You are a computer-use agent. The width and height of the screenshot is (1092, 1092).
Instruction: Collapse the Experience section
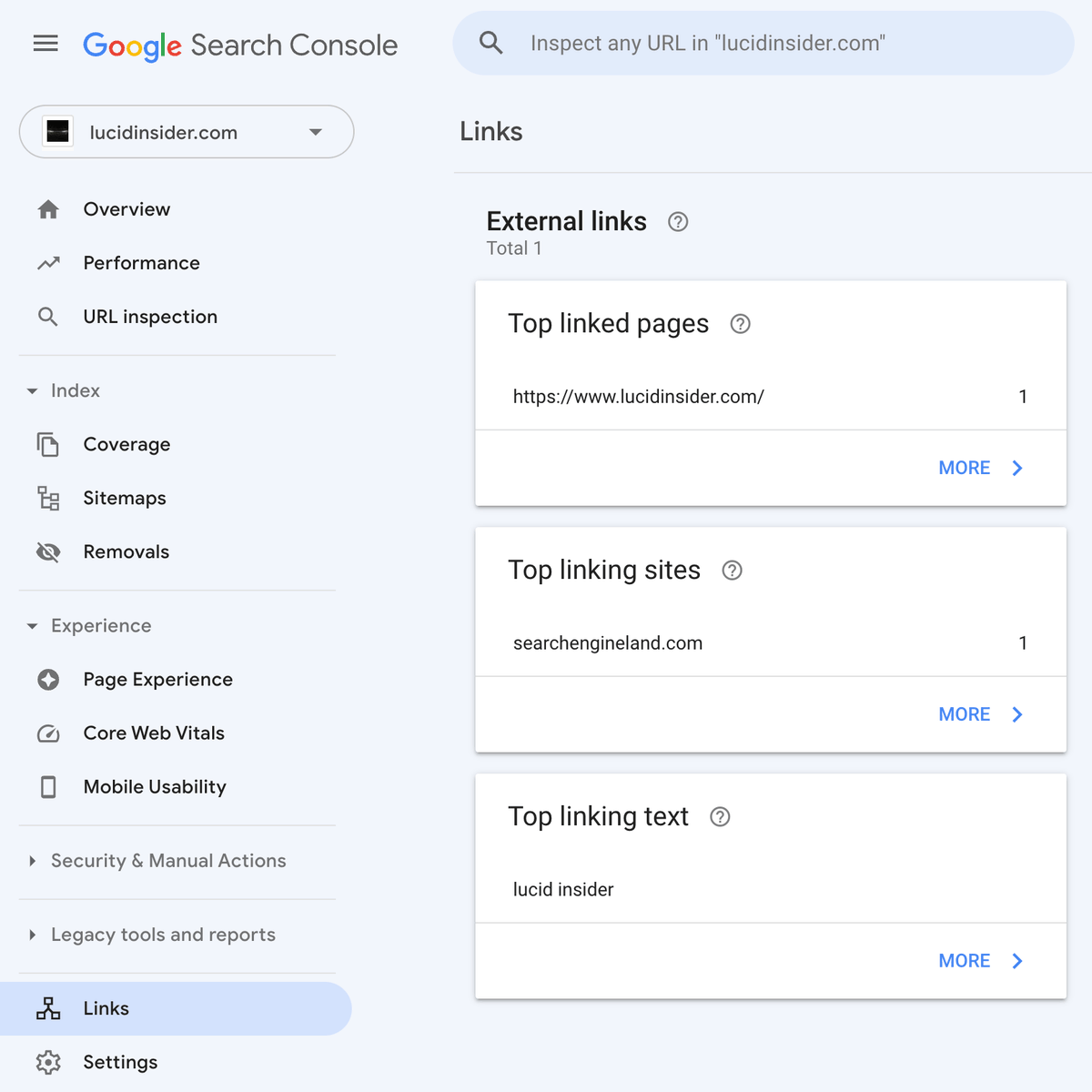(33, 626)
